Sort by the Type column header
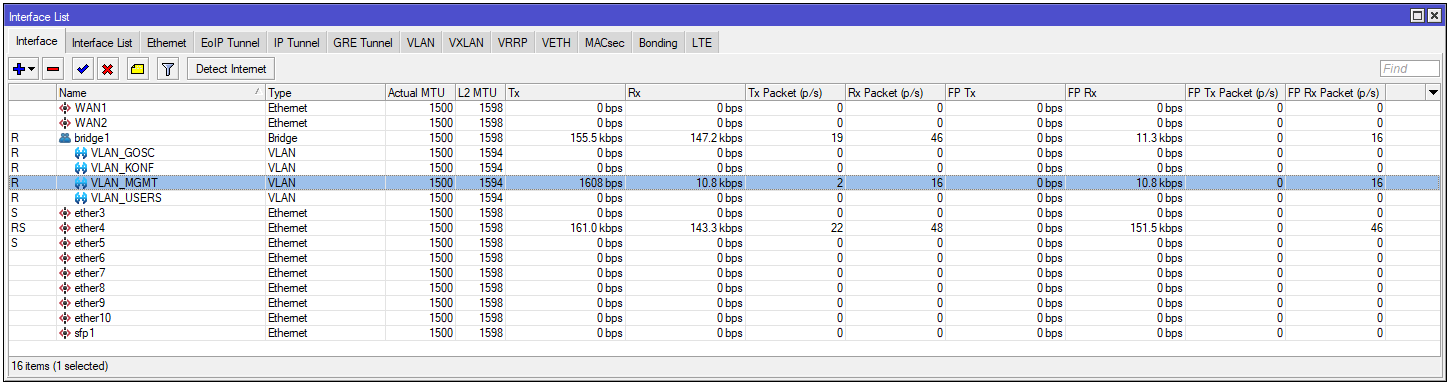The width and height of the screenshot is (1452, 382). tap(325, 92)
